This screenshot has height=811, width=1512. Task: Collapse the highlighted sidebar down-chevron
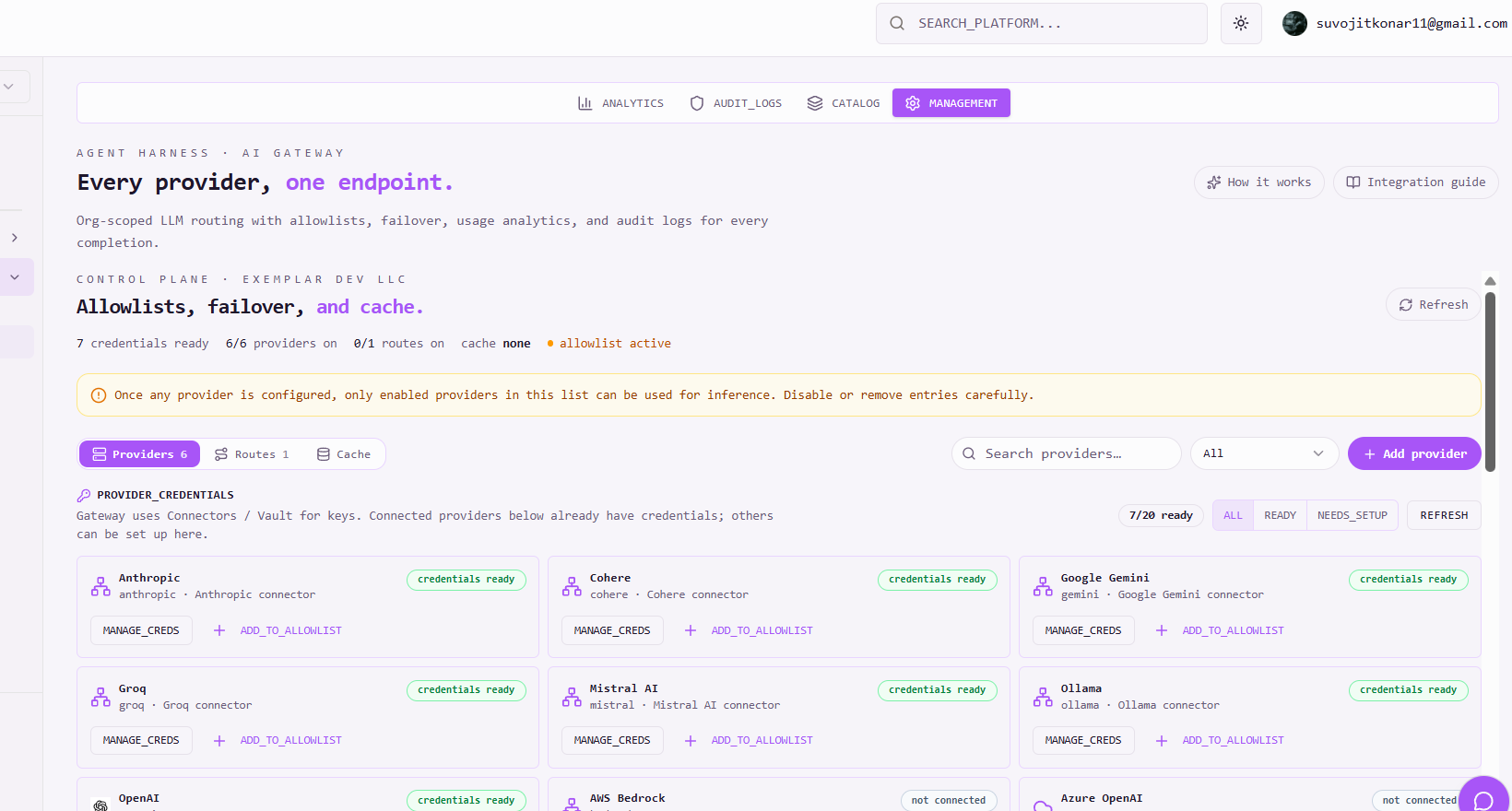pyautogui.click(x=15, y=277)
